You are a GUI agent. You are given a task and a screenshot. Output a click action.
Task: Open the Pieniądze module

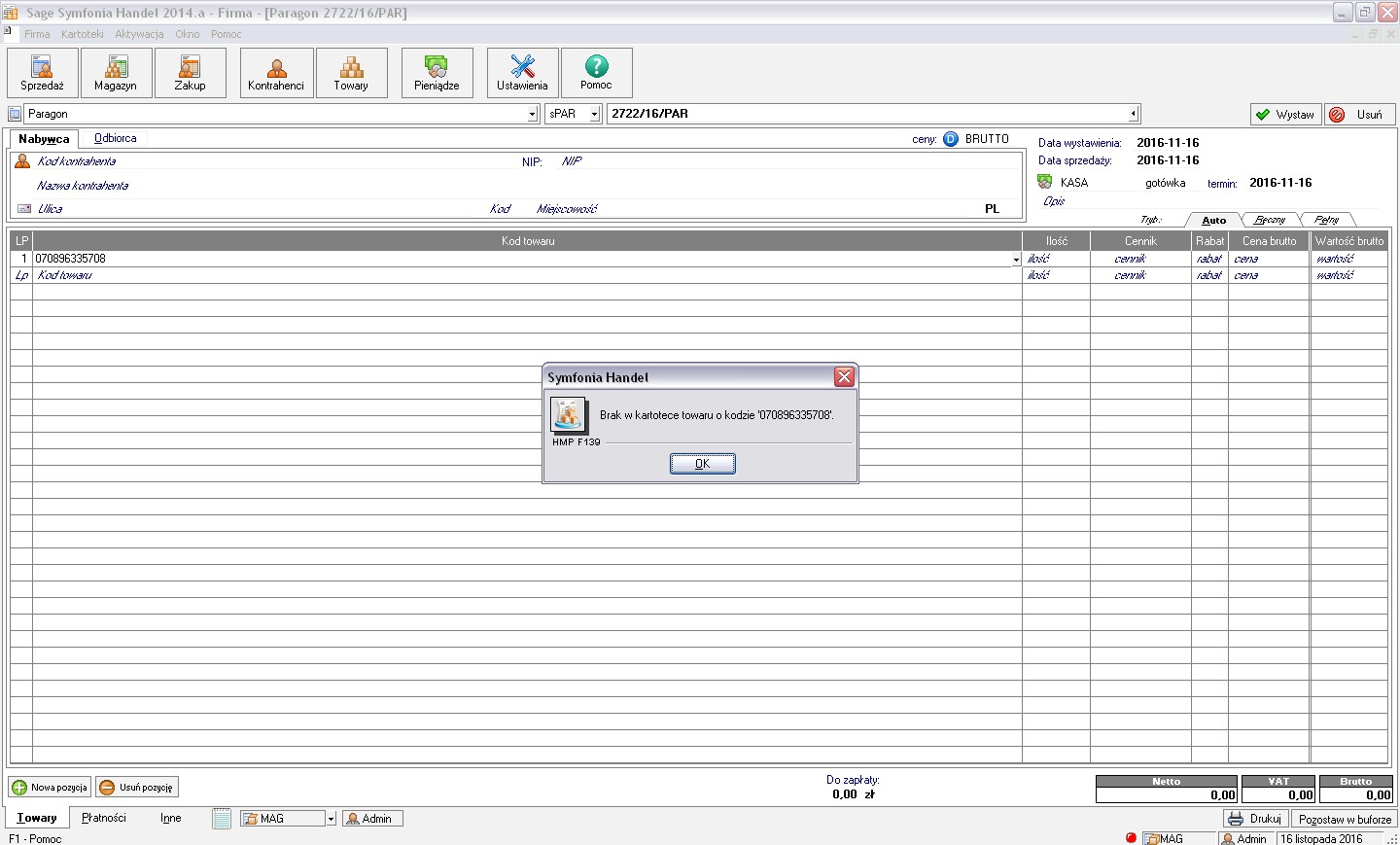pos(437,73)
